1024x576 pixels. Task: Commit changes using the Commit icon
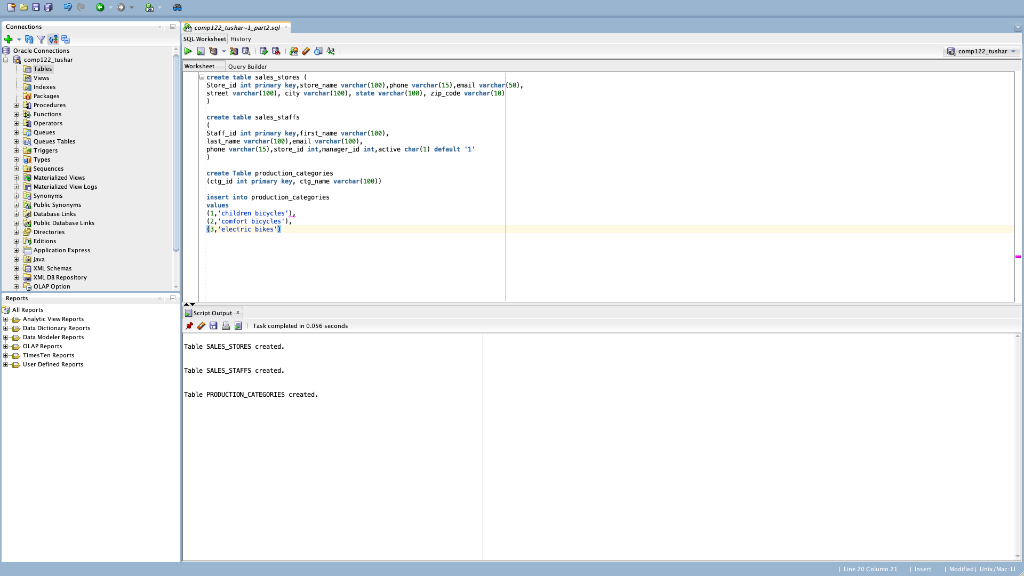pos(264,51)
